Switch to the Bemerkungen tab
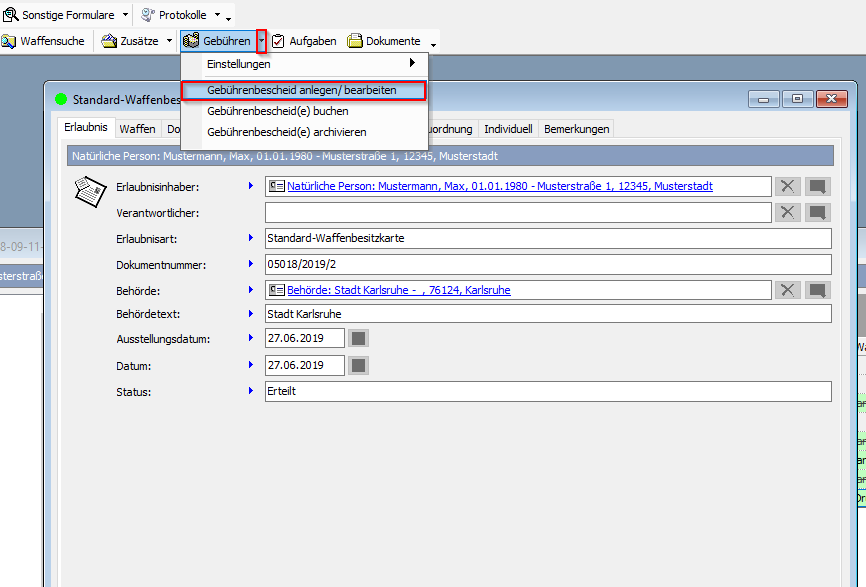Viewport: 866px width, 587px height. pyautogui.click(x=575, y=129)
